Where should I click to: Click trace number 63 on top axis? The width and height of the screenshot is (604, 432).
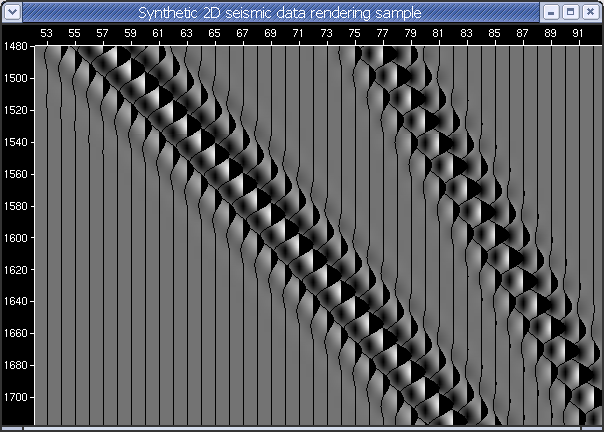(186, 34)
